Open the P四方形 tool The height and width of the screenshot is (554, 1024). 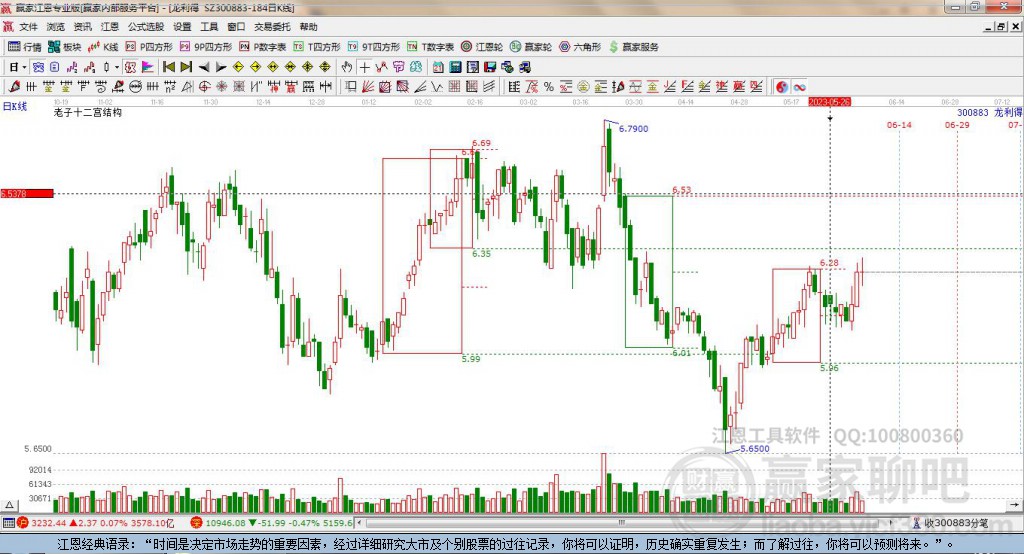(149, 47)
